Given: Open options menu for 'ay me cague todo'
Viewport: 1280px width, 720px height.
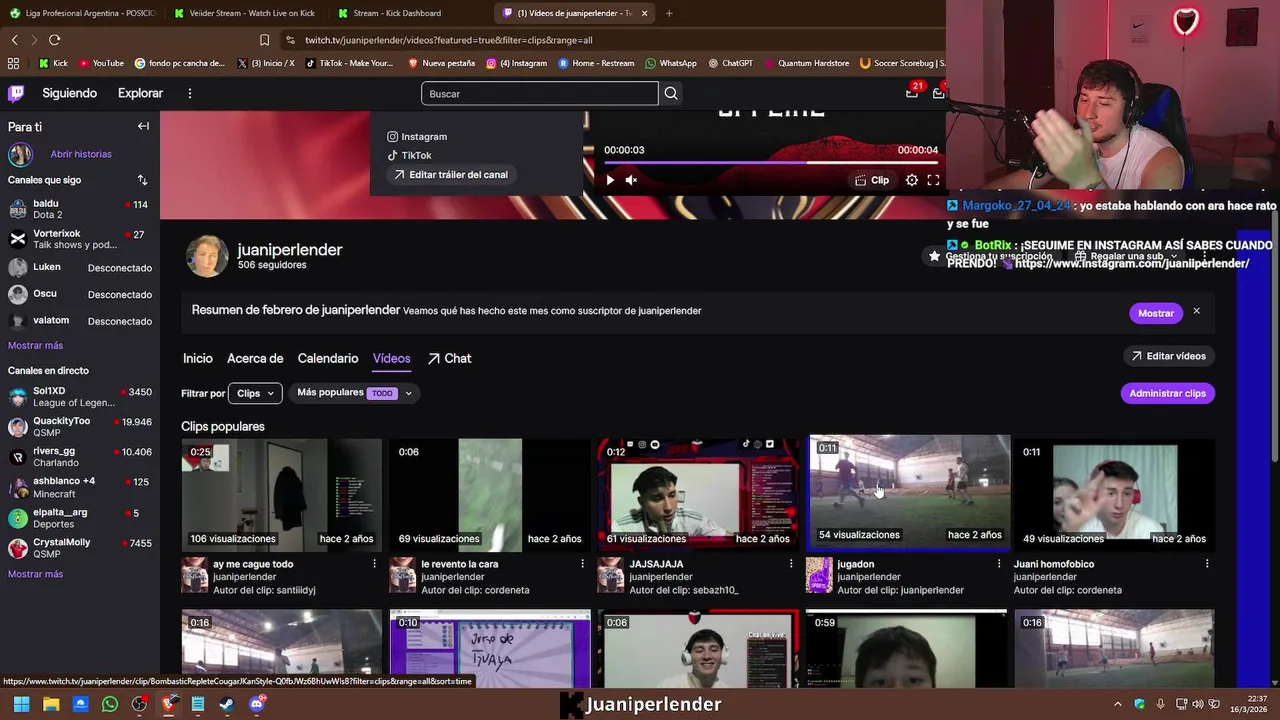Looking at the screenshot, I should 374,564.
